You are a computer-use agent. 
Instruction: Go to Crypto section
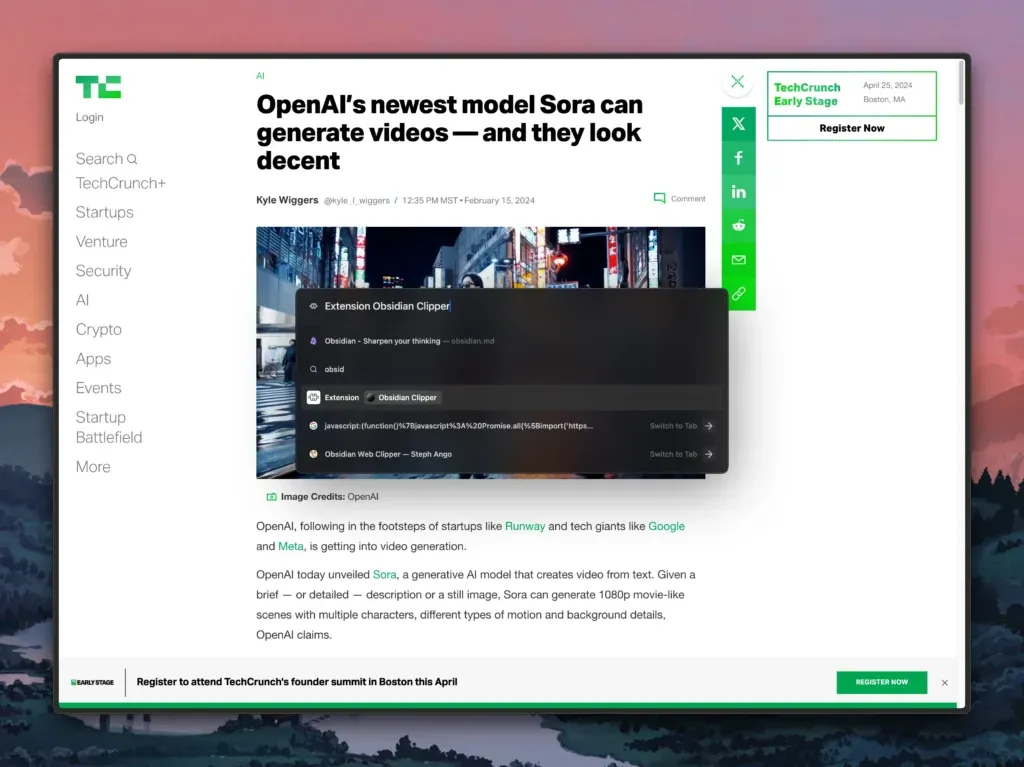coord(99,329)
